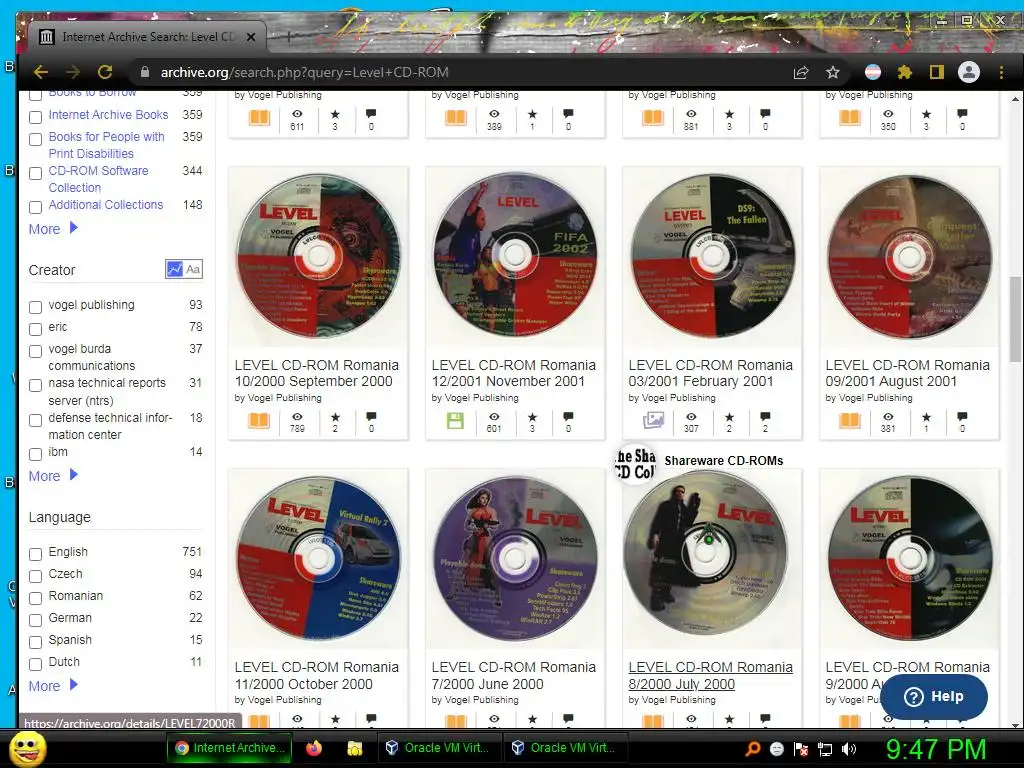Click the comments icon under 03/2001 February 2001
The image size is (1024, 768).
(x=765, y=417)
